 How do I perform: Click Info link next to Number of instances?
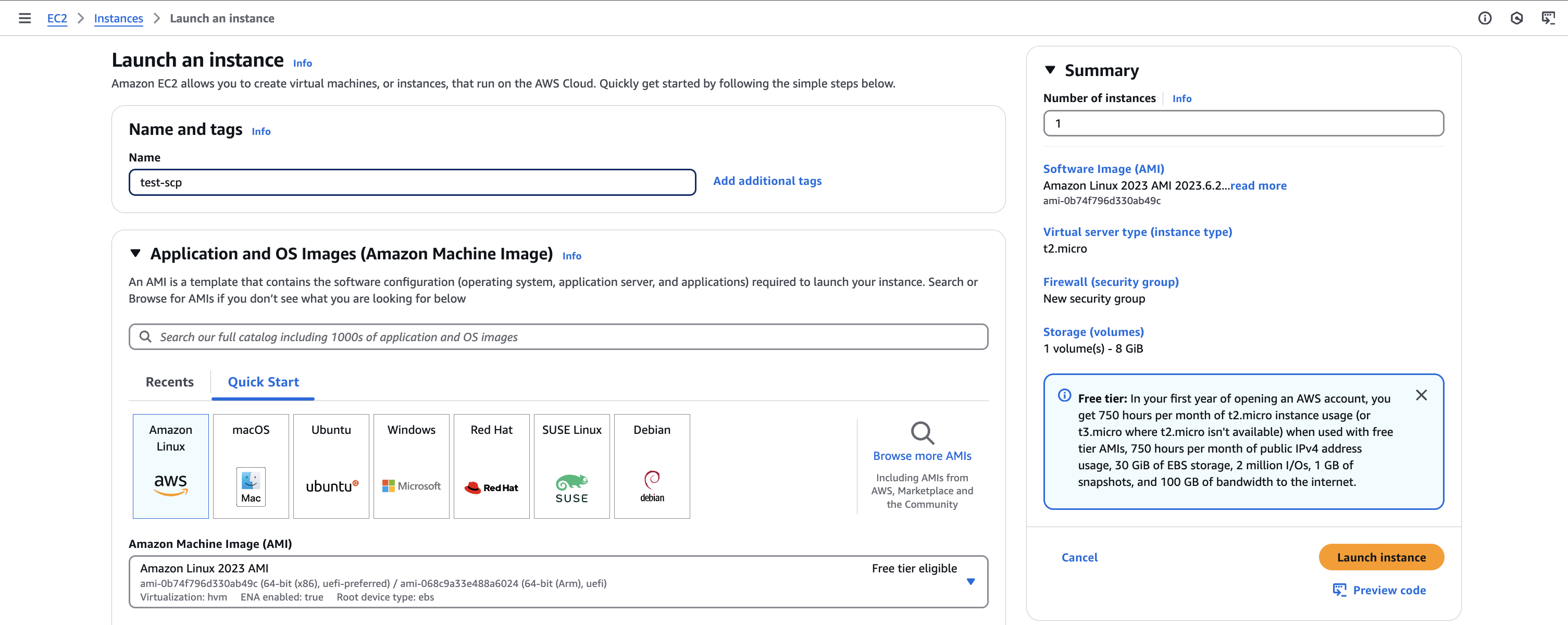(x=1181, y=98)
